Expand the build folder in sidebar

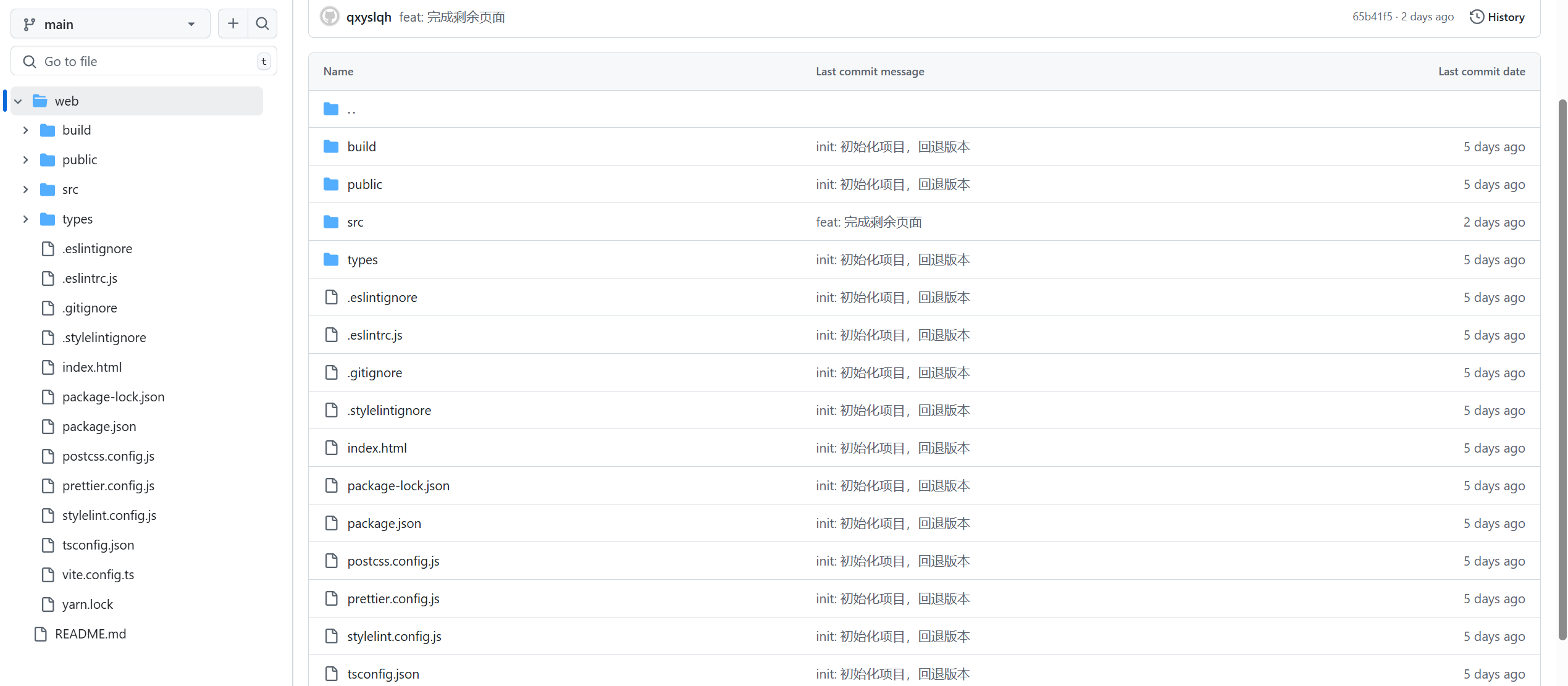26,130
